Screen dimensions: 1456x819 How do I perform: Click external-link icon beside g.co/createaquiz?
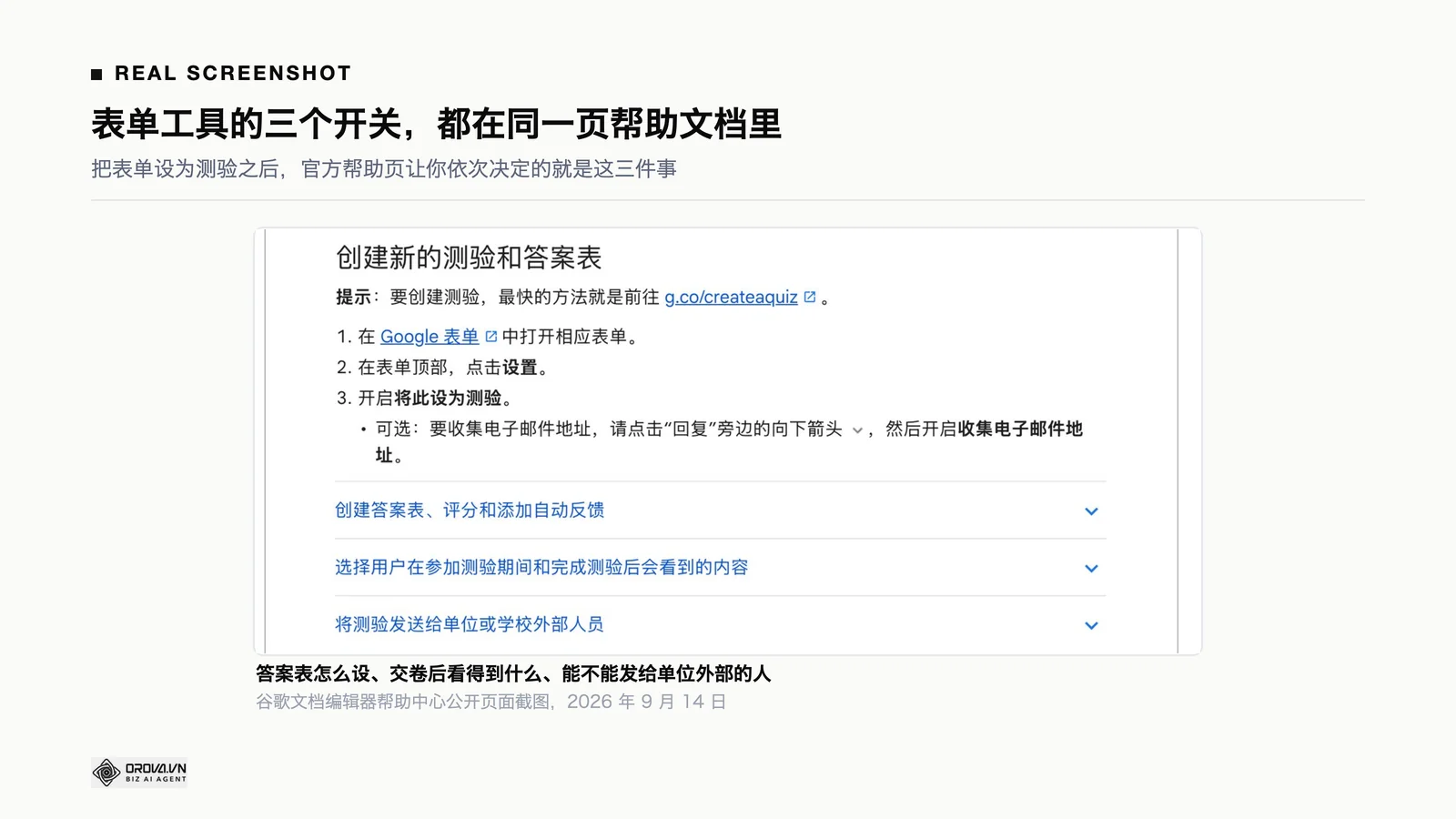click(810, 297)
